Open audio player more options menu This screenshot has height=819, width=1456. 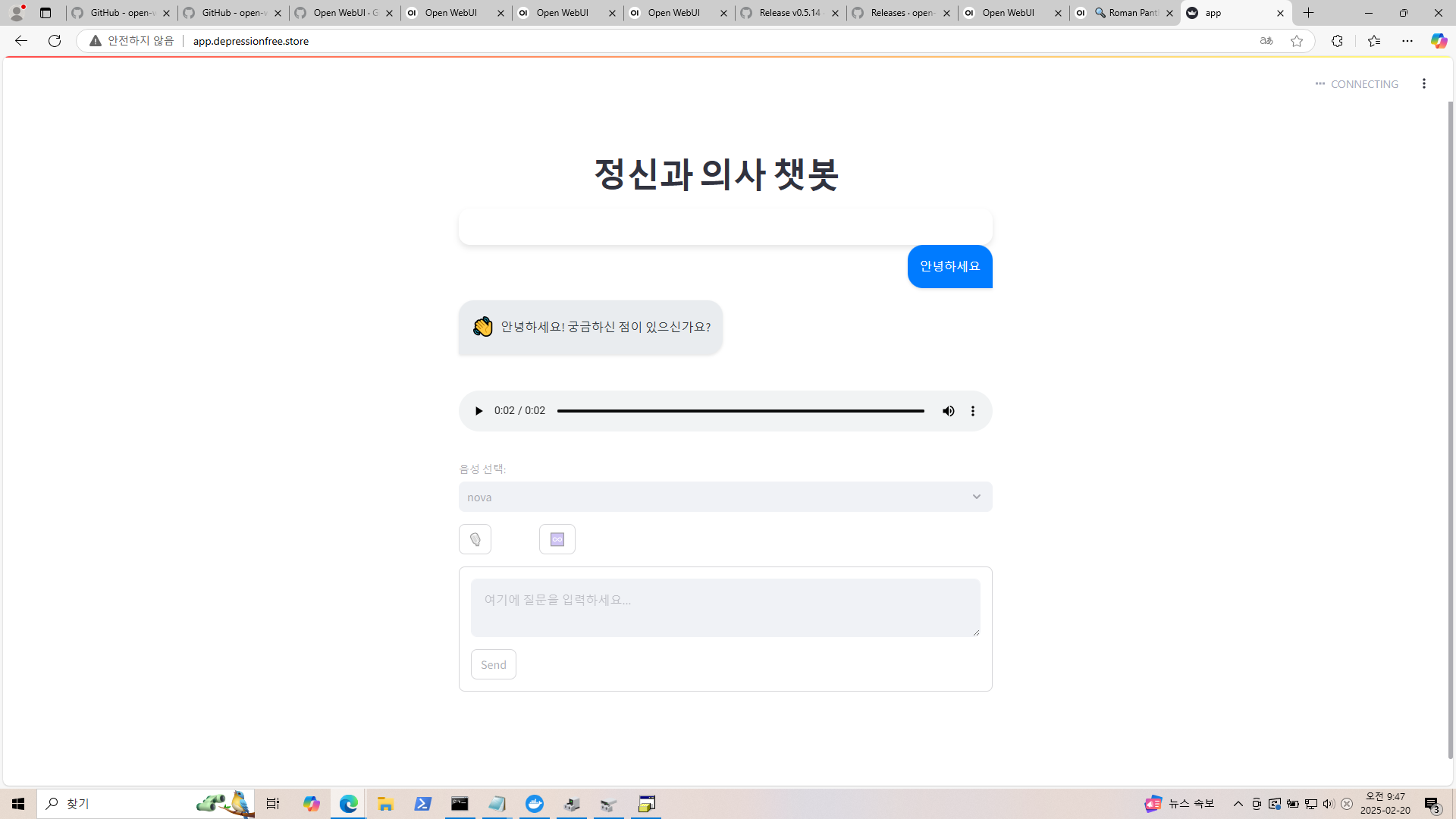pos(973,411)
